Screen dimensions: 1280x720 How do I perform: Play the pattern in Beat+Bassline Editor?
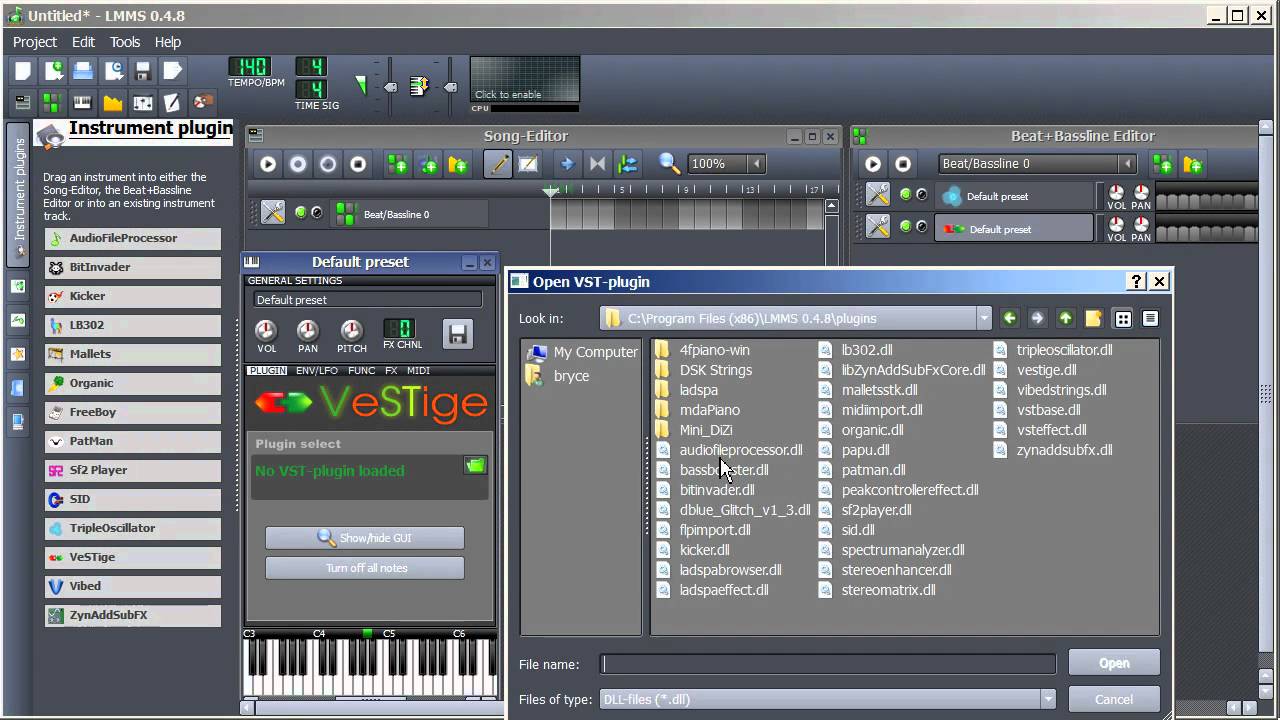[873, 164]
